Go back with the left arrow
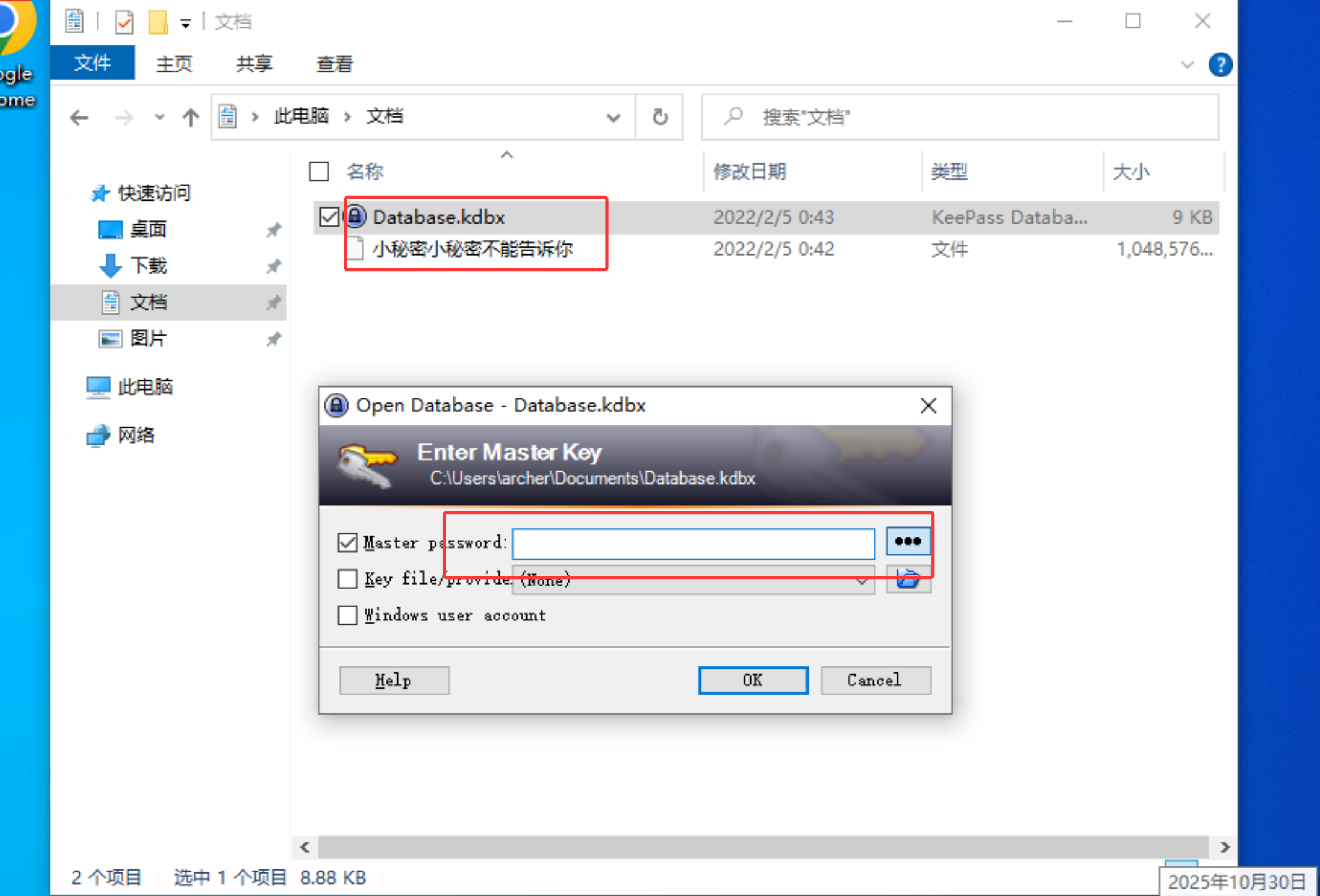This screenshot has height=896, width=1320. (79, 117)
